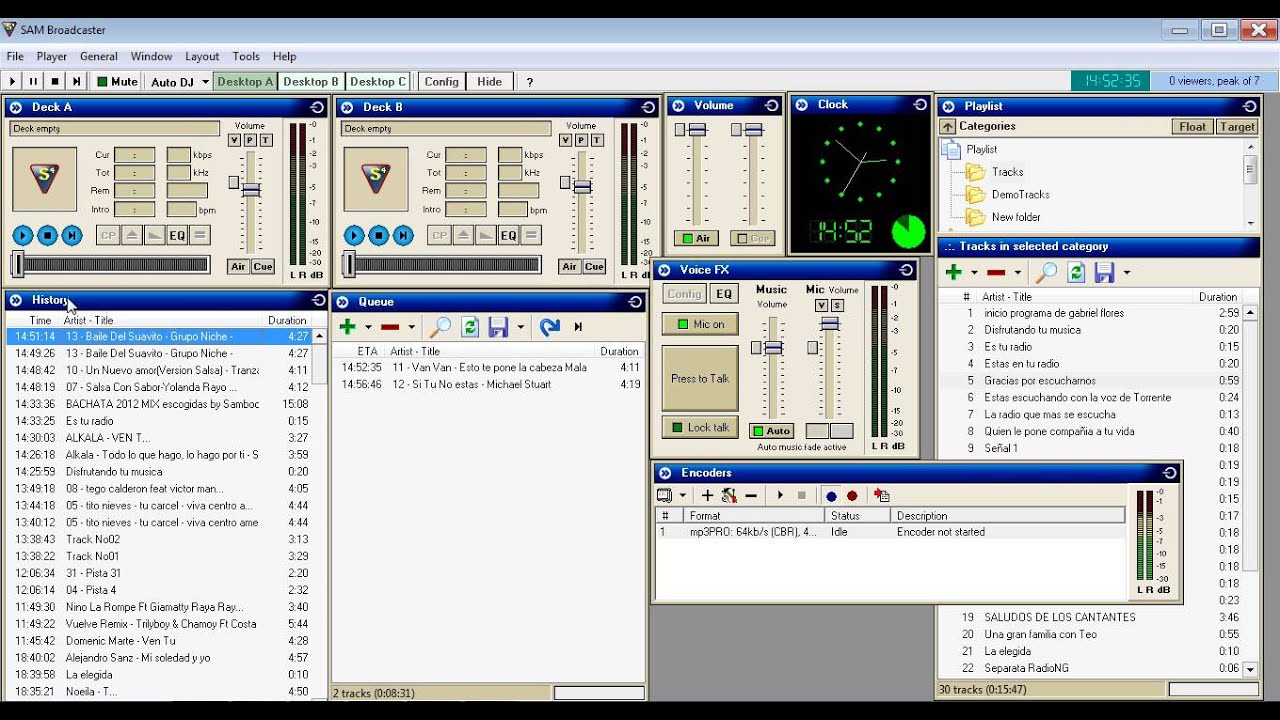
Task: Click the blue circle icon in Encoders toolbar
Action: click(831, 495)
